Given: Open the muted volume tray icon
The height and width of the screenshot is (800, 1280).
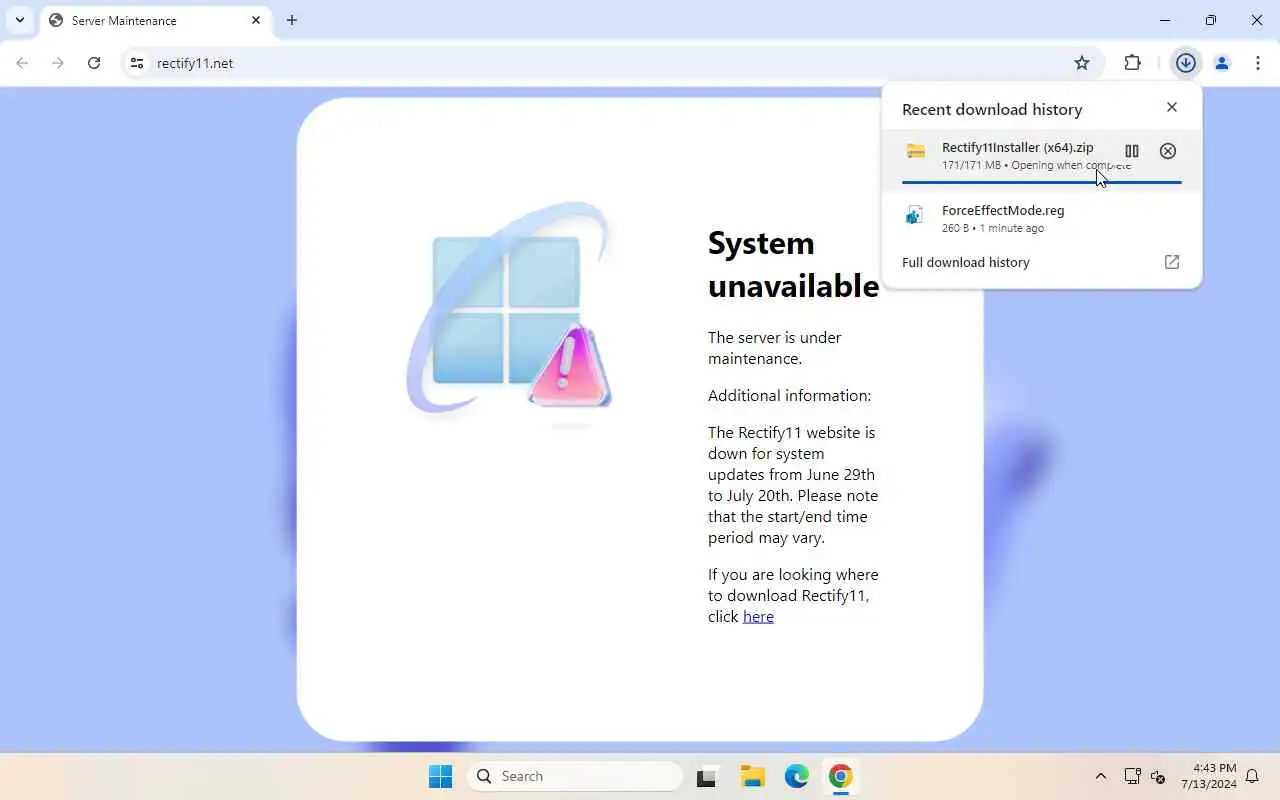Looking at the screenshot, I should [1158, 776].
